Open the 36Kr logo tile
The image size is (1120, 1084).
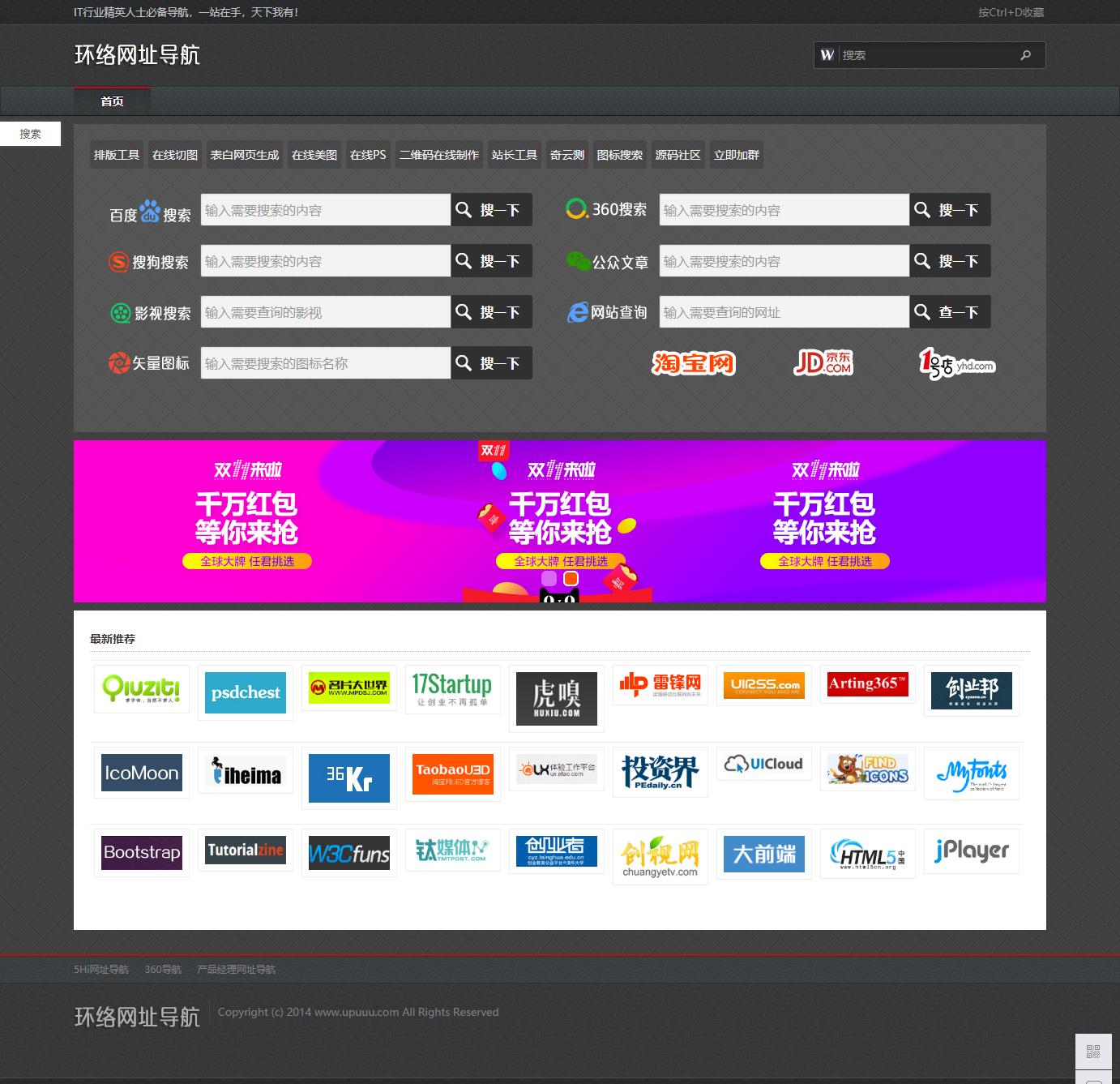349,778
